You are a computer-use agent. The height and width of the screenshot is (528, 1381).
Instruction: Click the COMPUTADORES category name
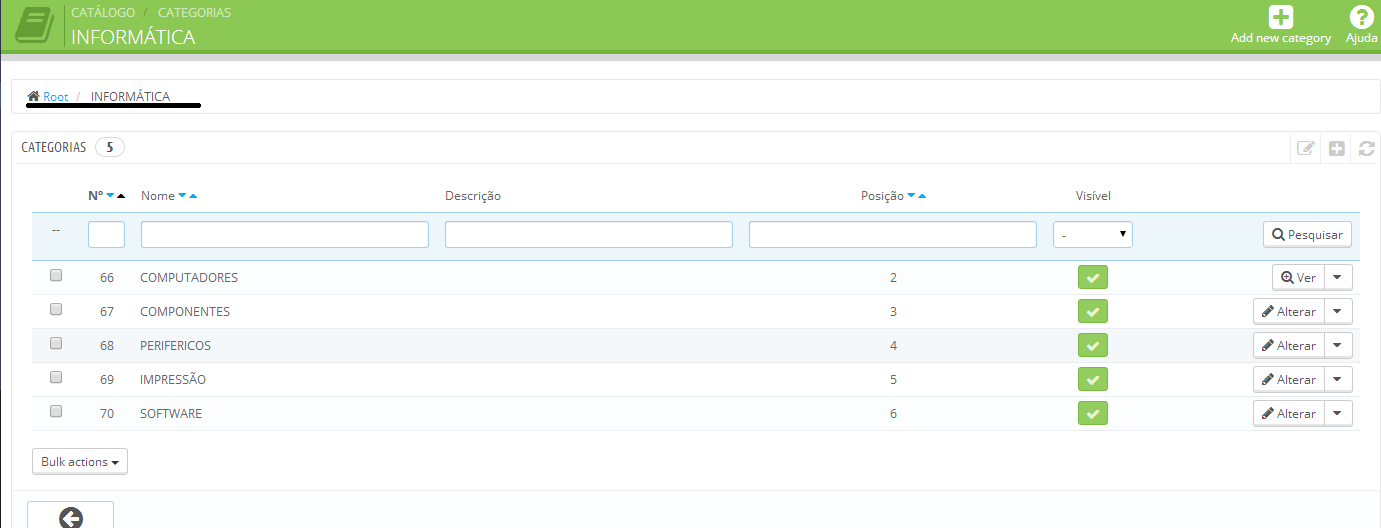pyautogui.click(x=189, y=278)
